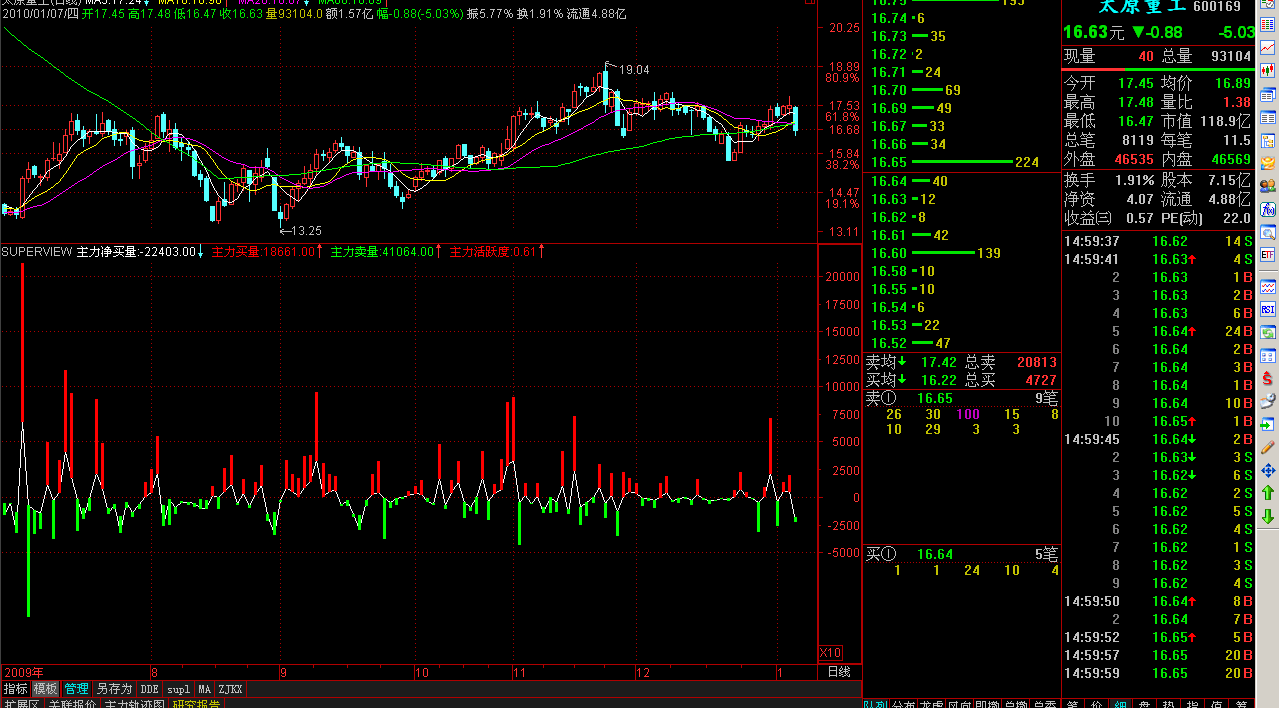Click the green down arrow icon

click(x=1268, y=516)
